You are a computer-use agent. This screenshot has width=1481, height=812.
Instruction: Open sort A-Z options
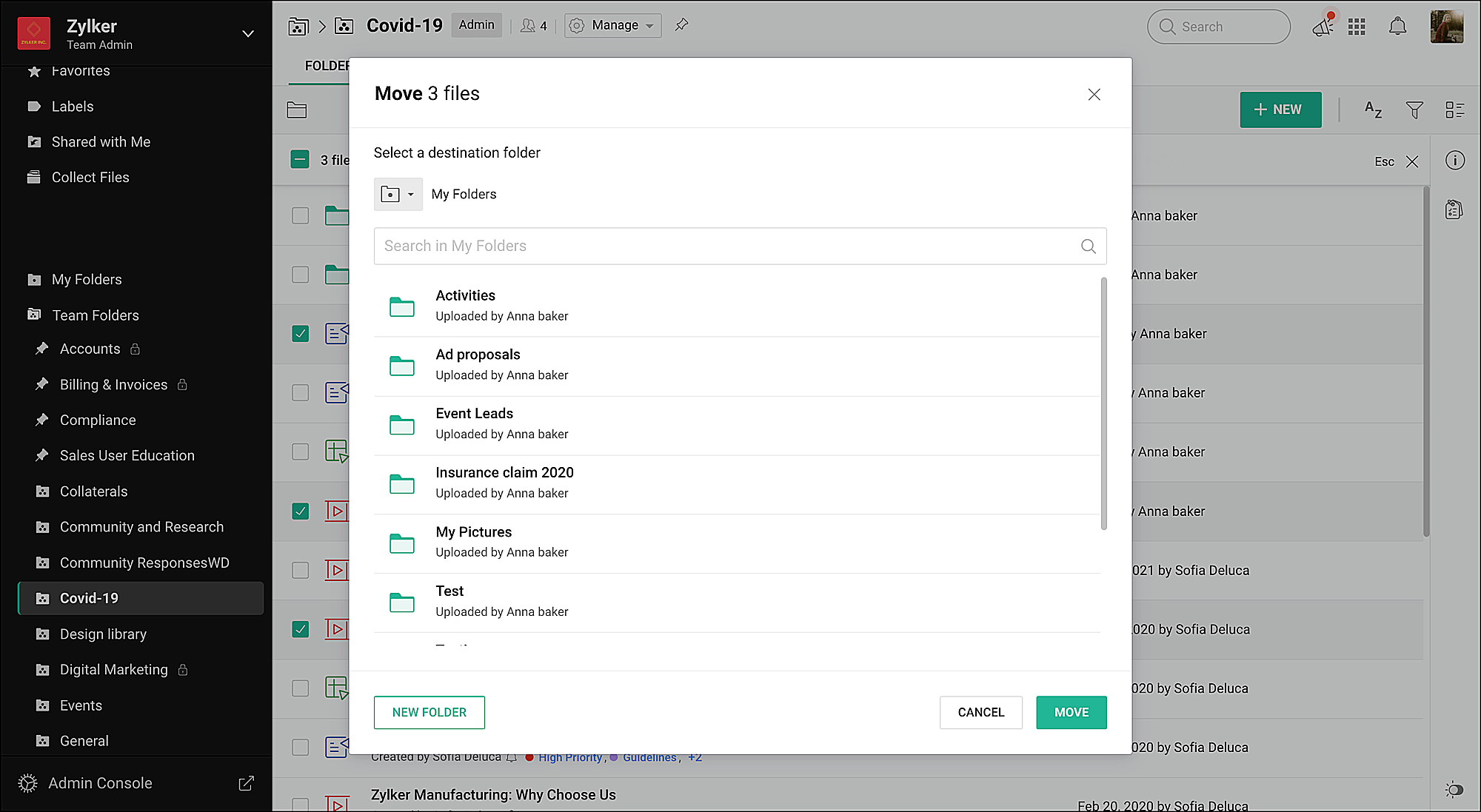coord(1374,110)
